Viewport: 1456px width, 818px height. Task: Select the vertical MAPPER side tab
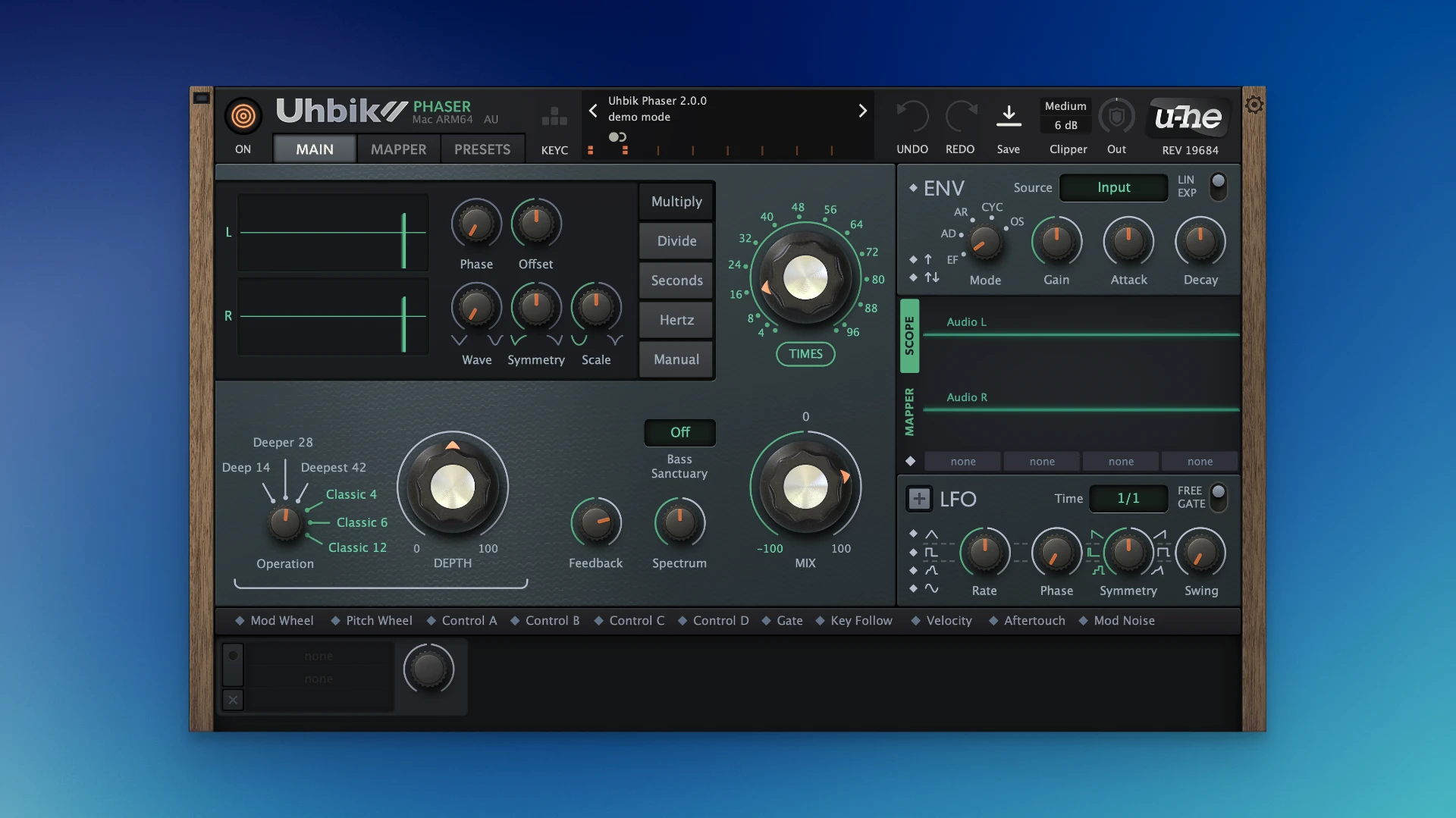(909, 412)
